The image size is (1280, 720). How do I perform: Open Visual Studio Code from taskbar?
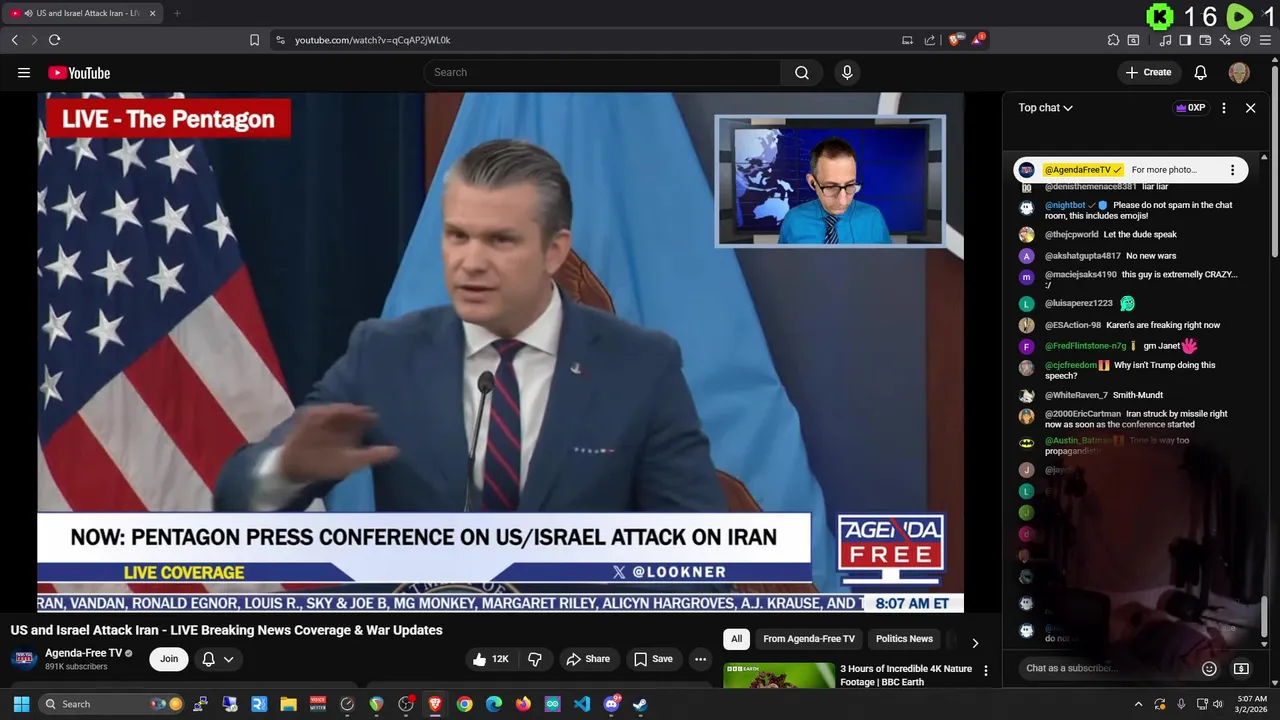point(582,704)
